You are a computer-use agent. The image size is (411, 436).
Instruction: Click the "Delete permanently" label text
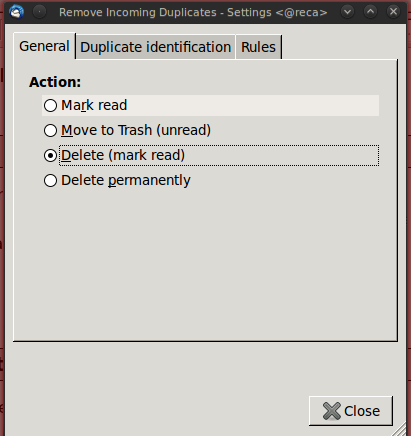click(126, 180)
